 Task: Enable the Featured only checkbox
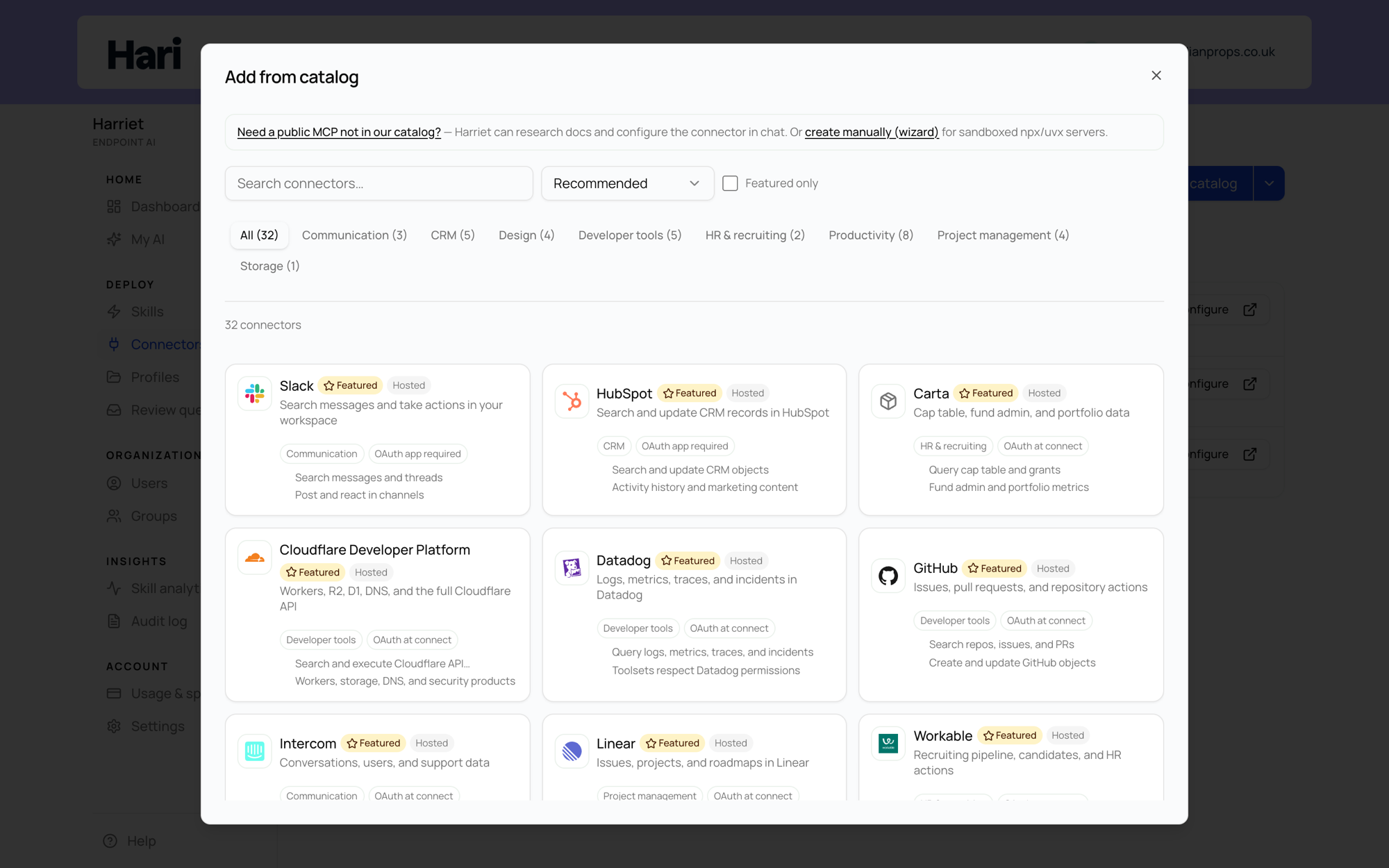point(730,183)
